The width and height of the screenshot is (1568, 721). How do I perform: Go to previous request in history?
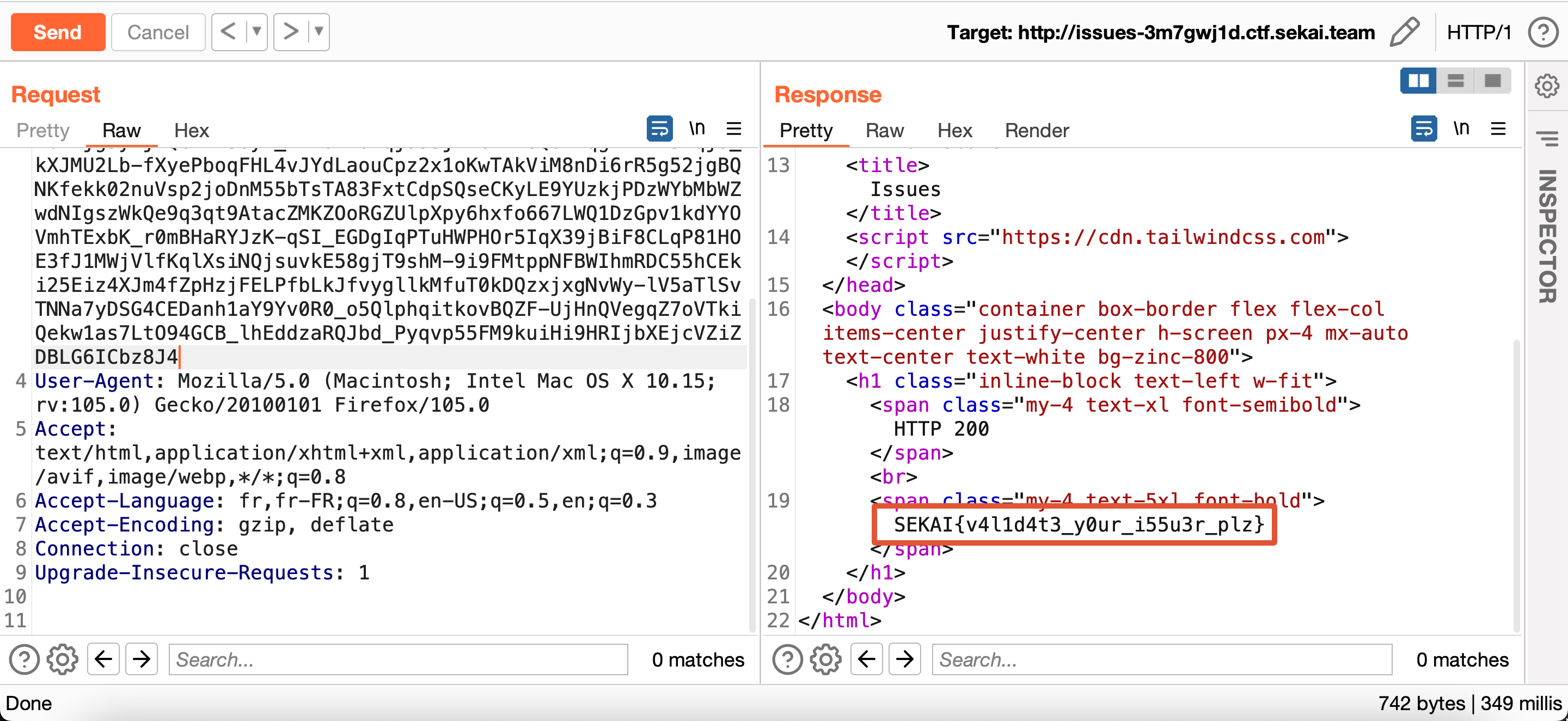[228, 32]
